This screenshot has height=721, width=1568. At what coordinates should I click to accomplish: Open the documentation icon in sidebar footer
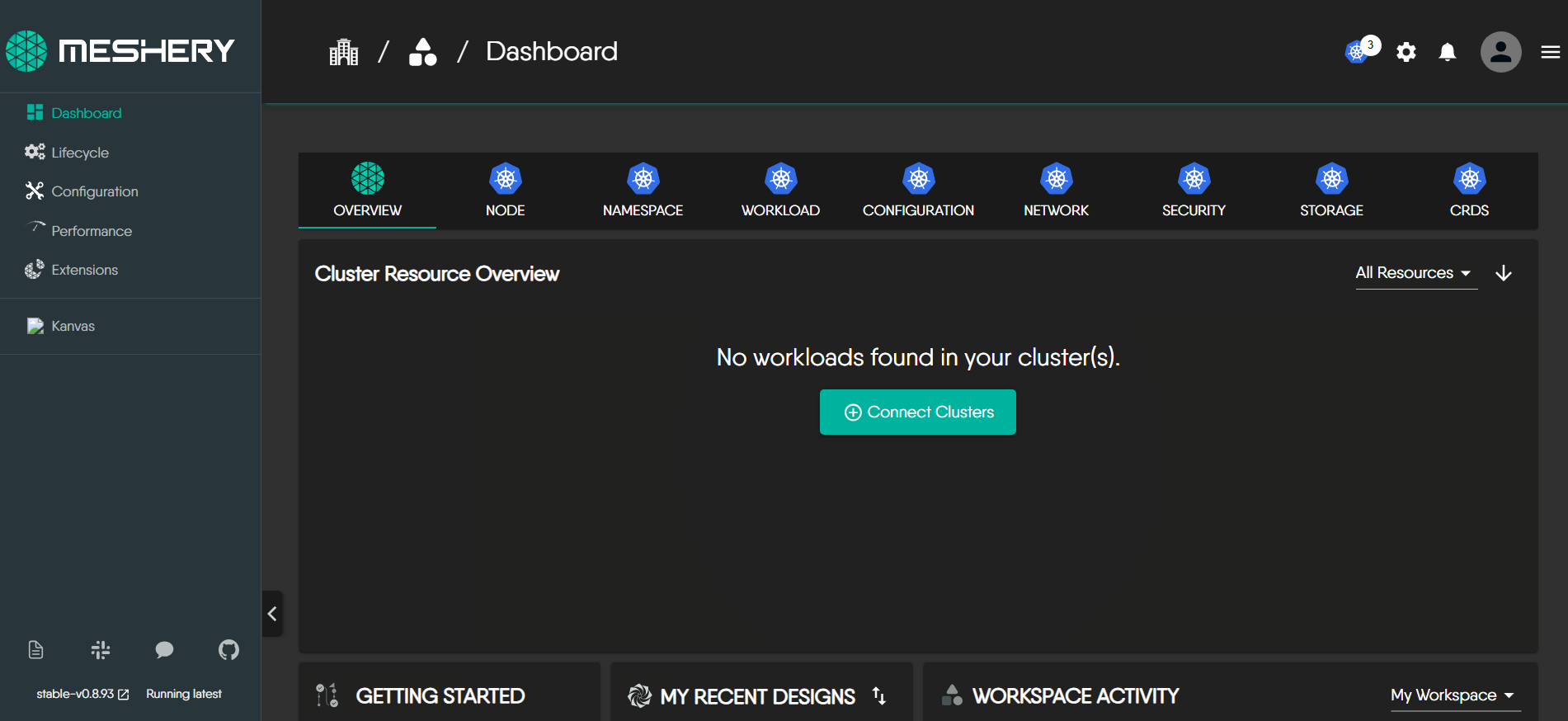[35, 650]
